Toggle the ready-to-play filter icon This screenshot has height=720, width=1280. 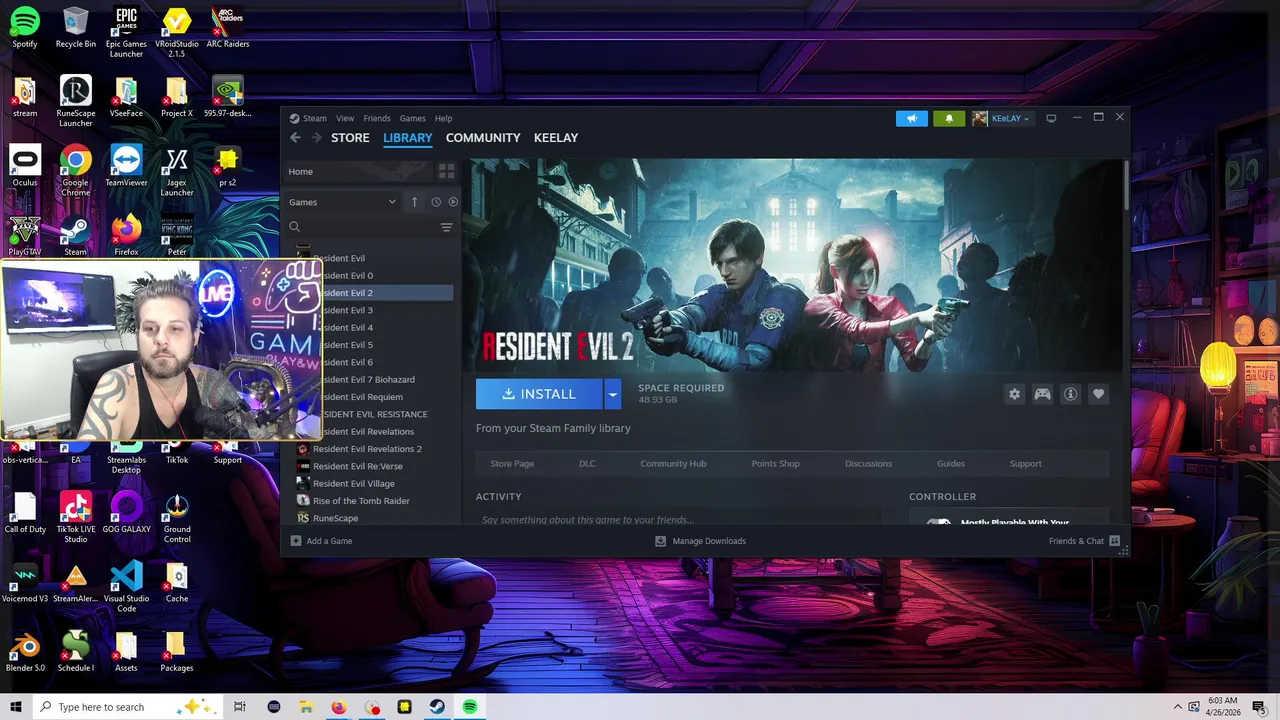(453, 202)
